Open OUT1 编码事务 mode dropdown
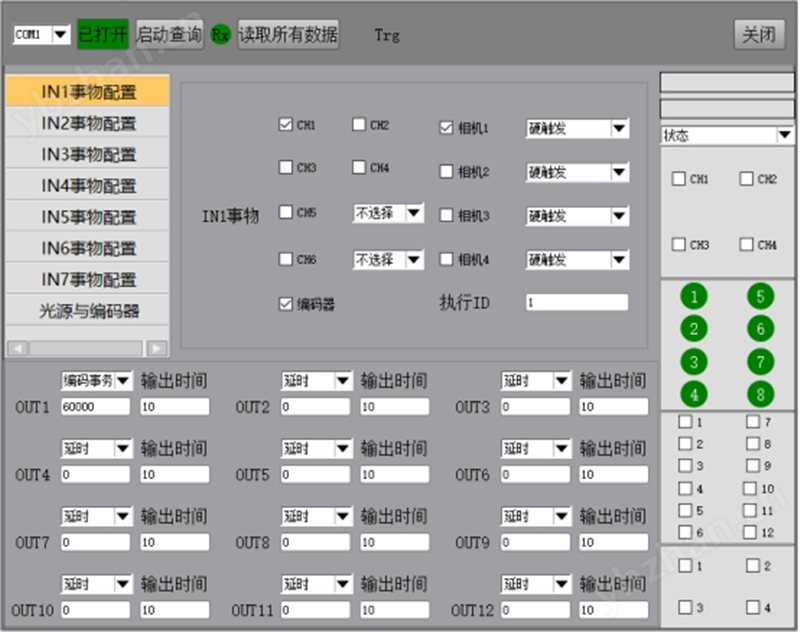Screen dimensions: 800x632 [x=122, y=381]
